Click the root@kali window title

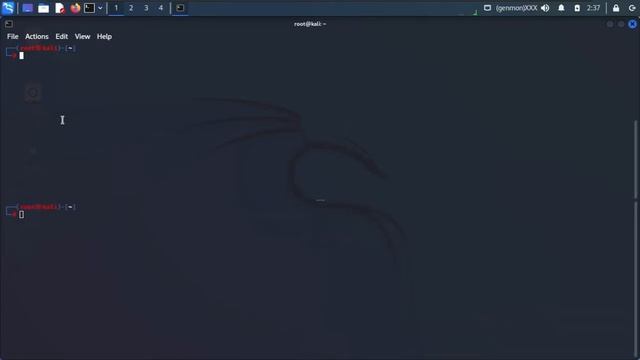coord(310,24)
